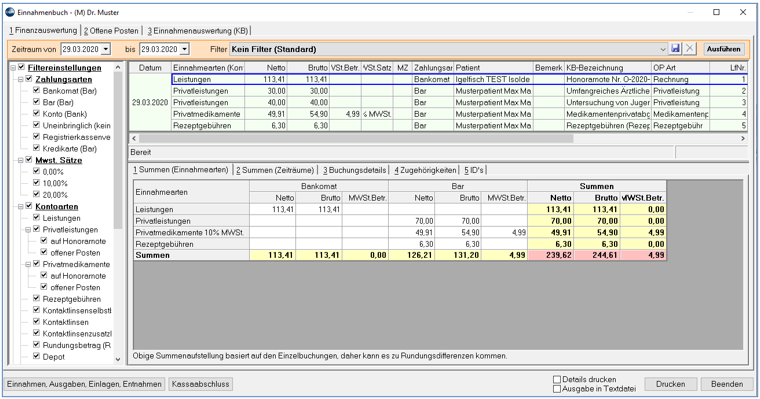This screenshot has width=760, height=399.
Task: Toggle the Depot checkbox
Action: tap(36, 356)
